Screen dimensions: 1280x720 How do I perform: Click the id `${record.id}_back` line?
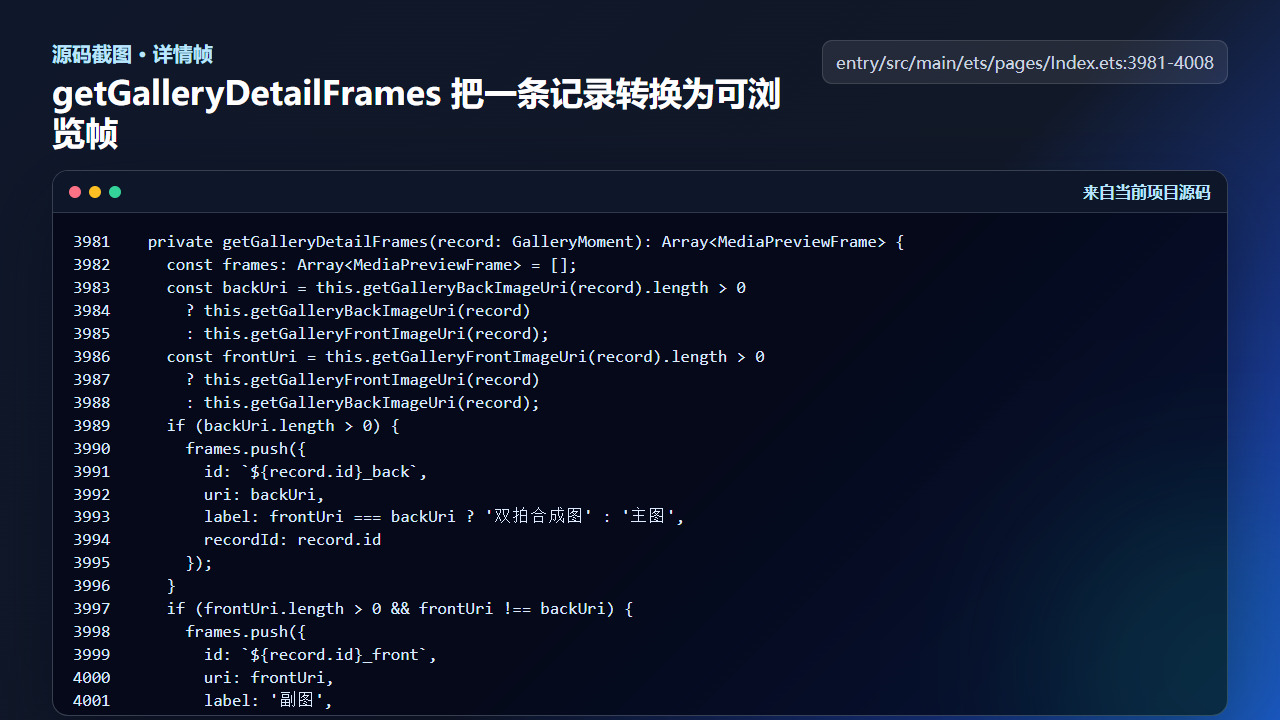tap(316, 472)
